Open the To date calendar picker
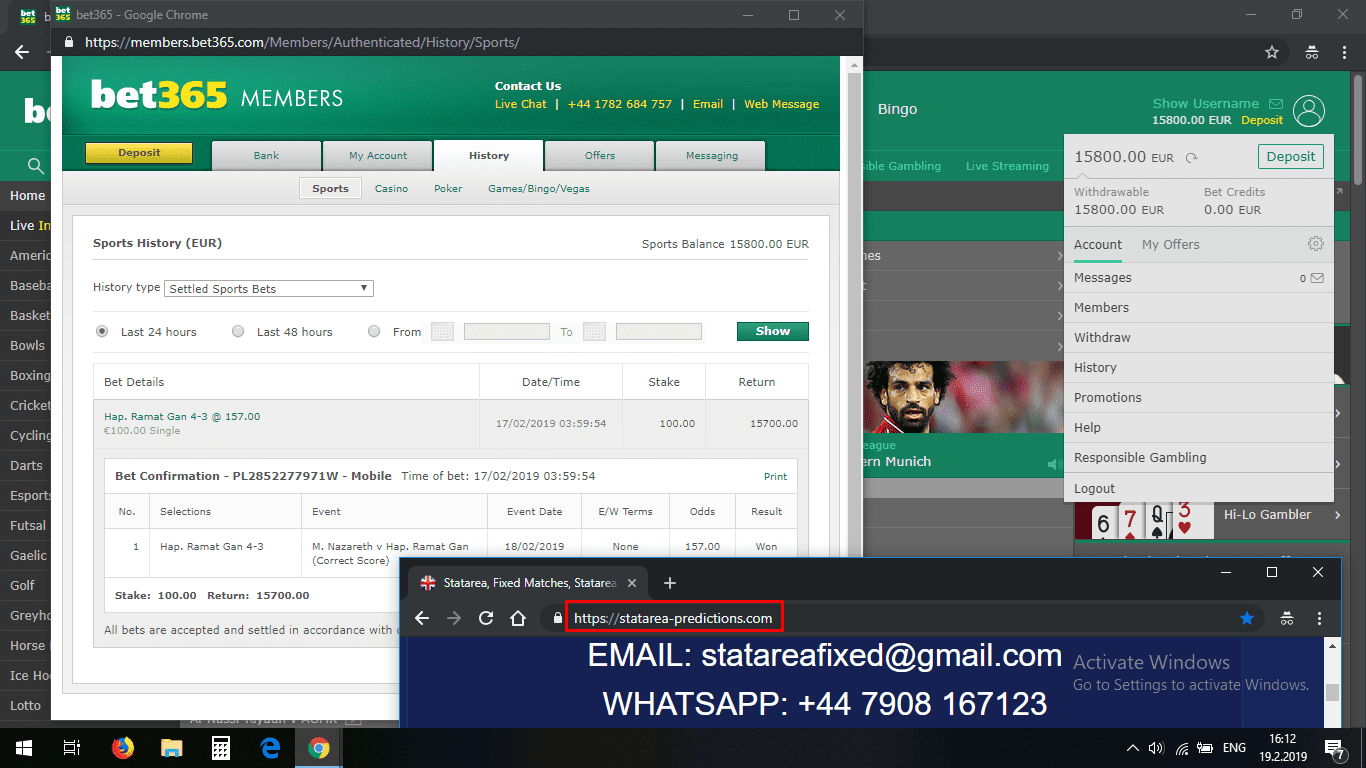Viewport: 1366px width, 768px height. (x=594, y=332)
